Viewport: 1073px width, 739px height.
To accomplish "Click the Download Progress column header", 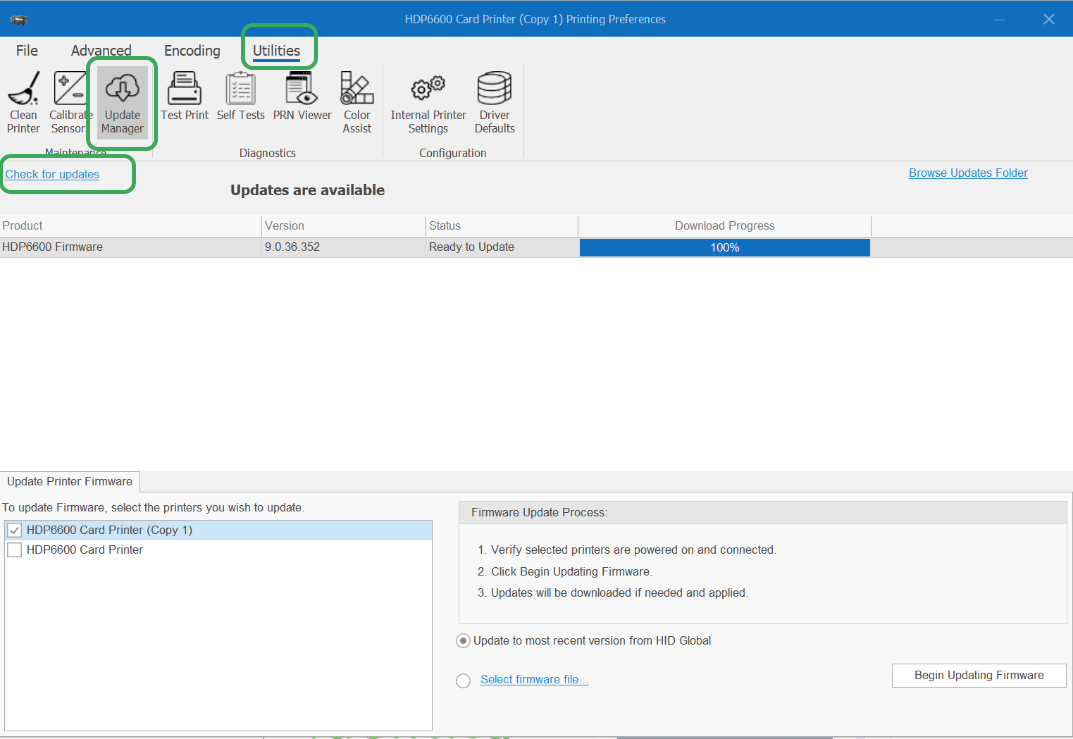I will click(x=725, y=226).
